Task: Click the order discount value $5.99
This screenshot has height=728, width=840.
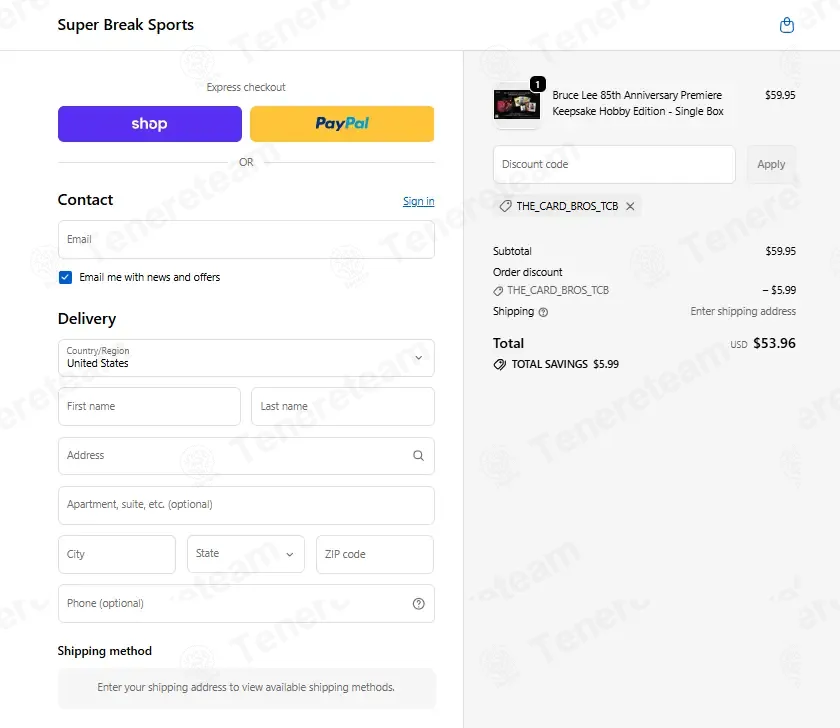Action: (x=779, y=290)
